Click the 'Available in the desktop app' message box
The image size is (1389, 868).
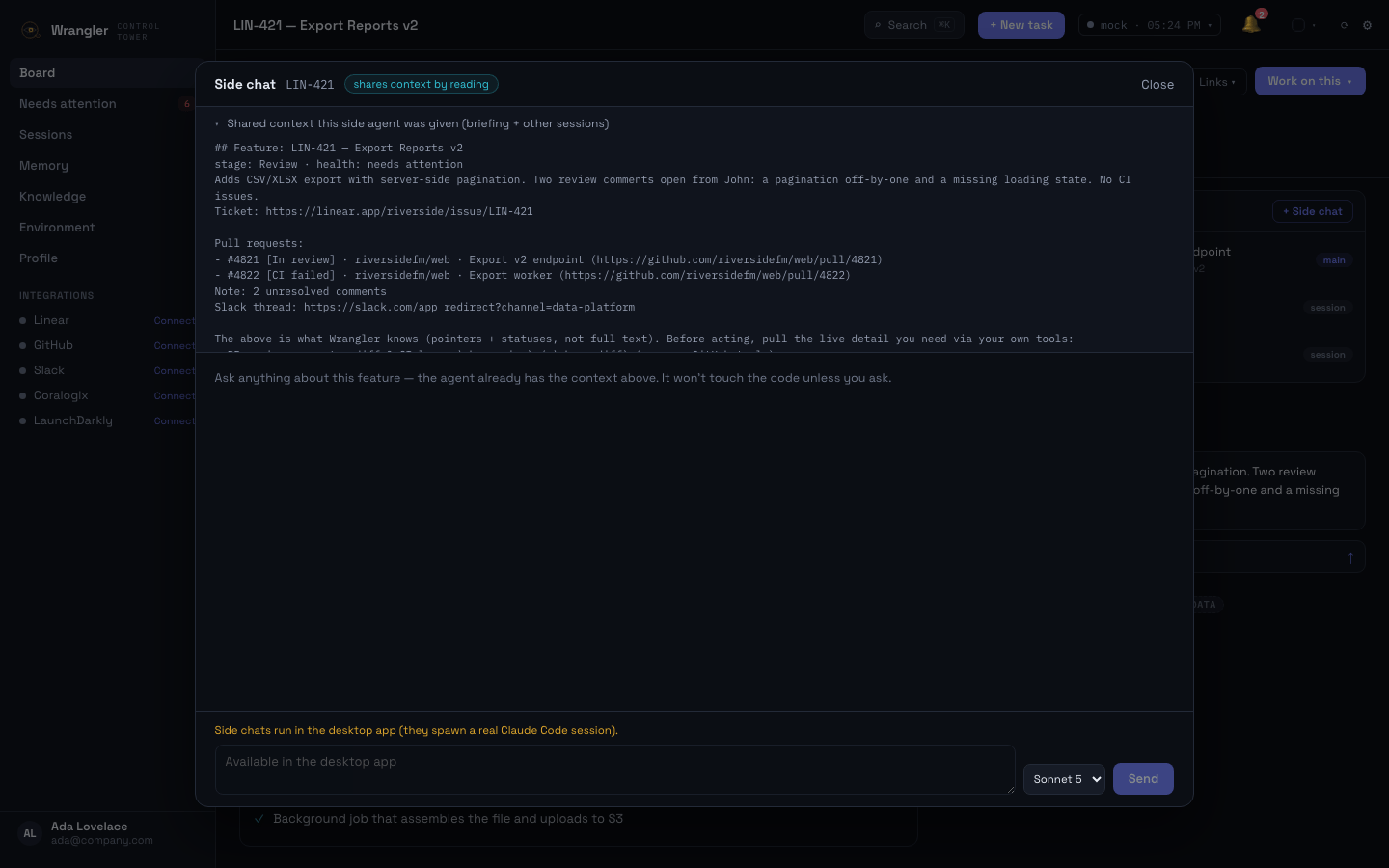614,770
